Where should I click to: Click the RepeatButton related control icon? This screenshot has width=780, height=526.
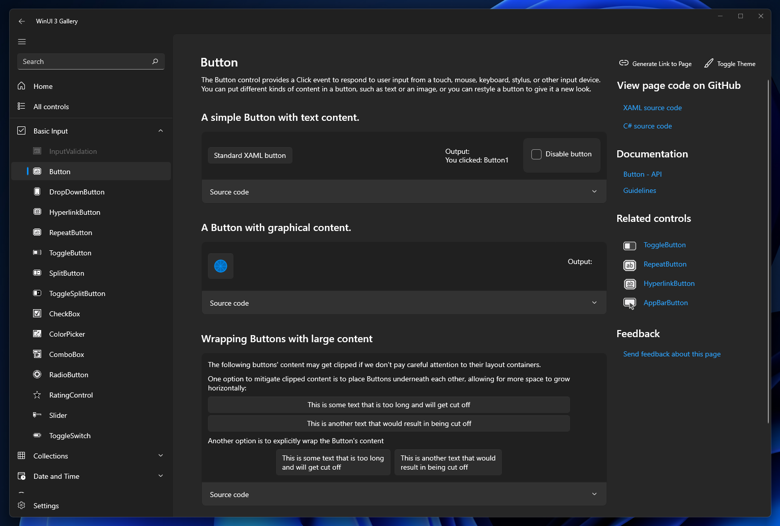tap(630, 265)
